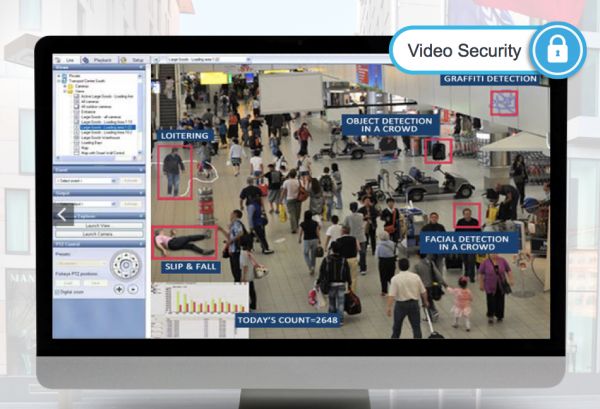Click the left arrow slide navigation icon

[62, 213]
